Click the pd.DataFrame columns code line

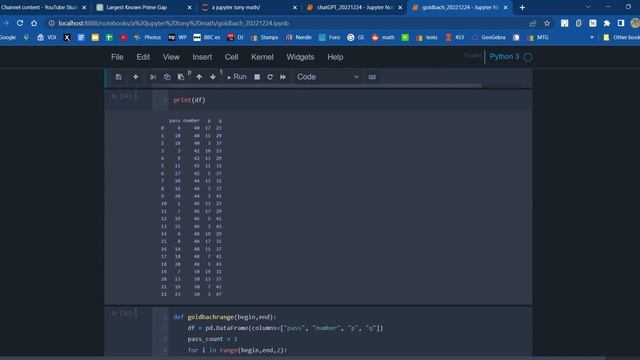pyautogui.click(x=285, y=328)
